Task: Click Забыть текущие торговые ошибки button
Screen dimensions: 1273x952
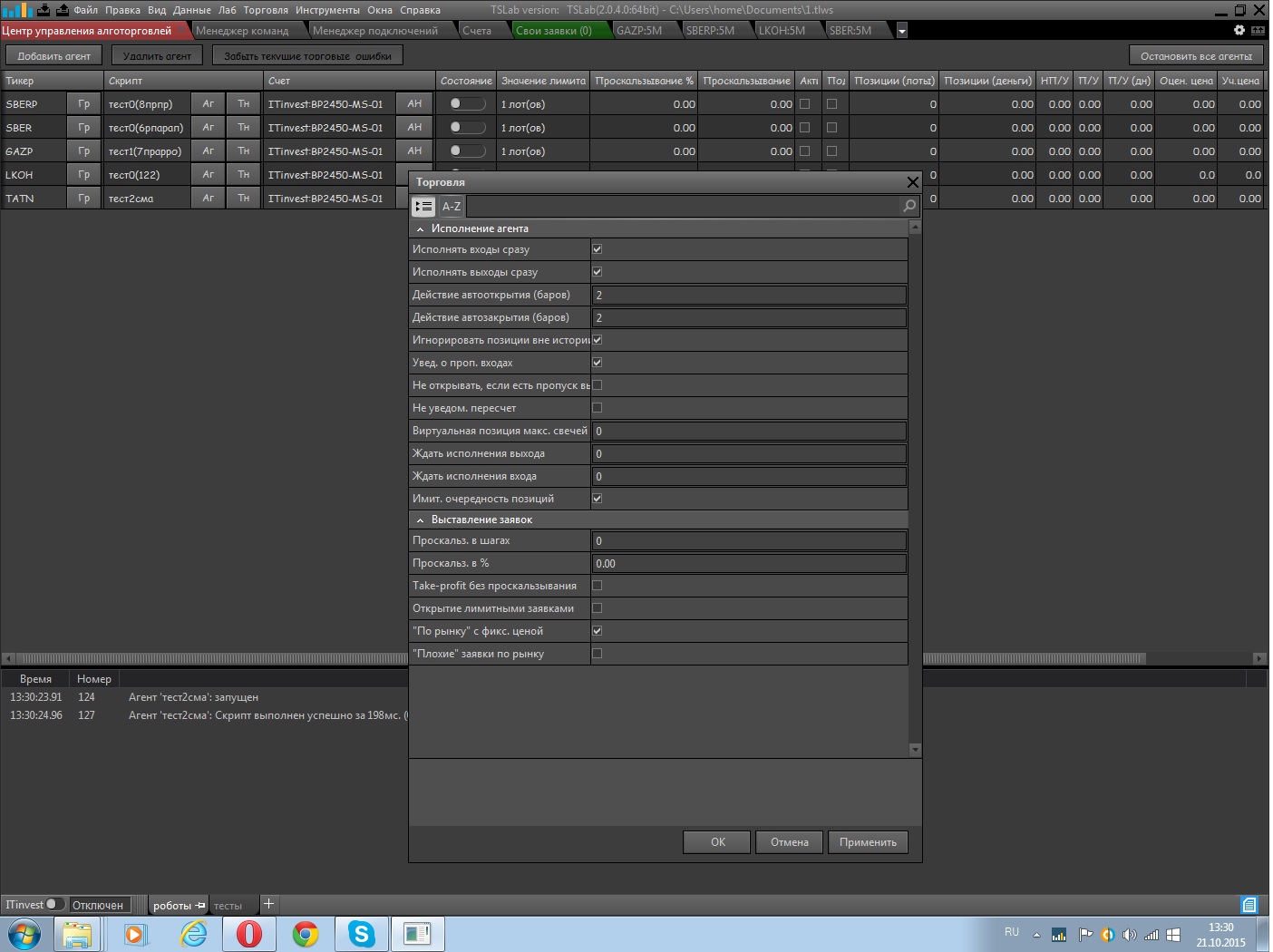Action: pyautogui.click(x=307, y=55)
